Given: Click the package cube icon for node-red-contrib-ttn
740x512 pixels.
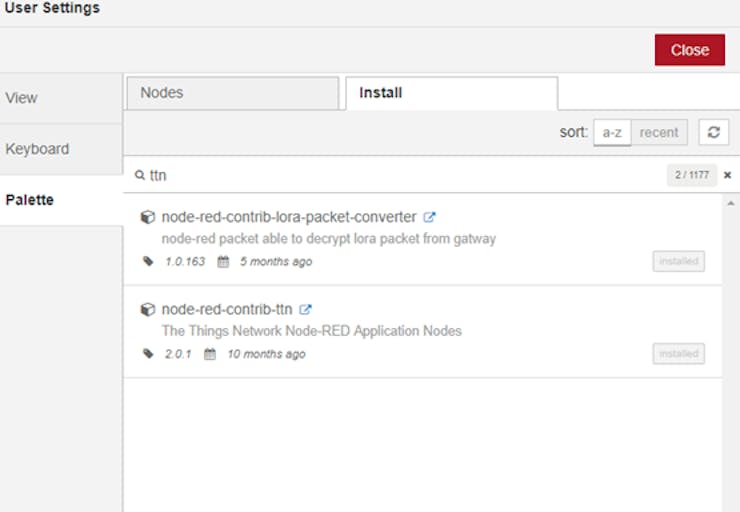Looking at the screenshot, I should pos(148,310).
